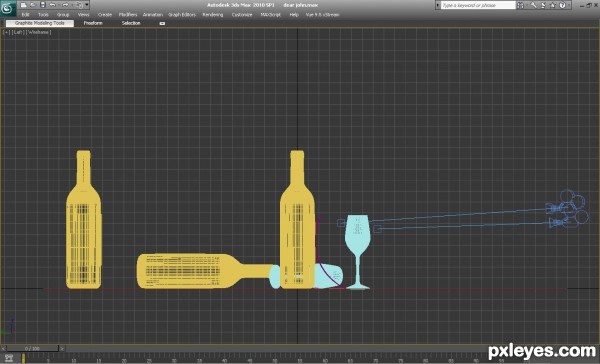Open the Help menu

tap(294, 15)
